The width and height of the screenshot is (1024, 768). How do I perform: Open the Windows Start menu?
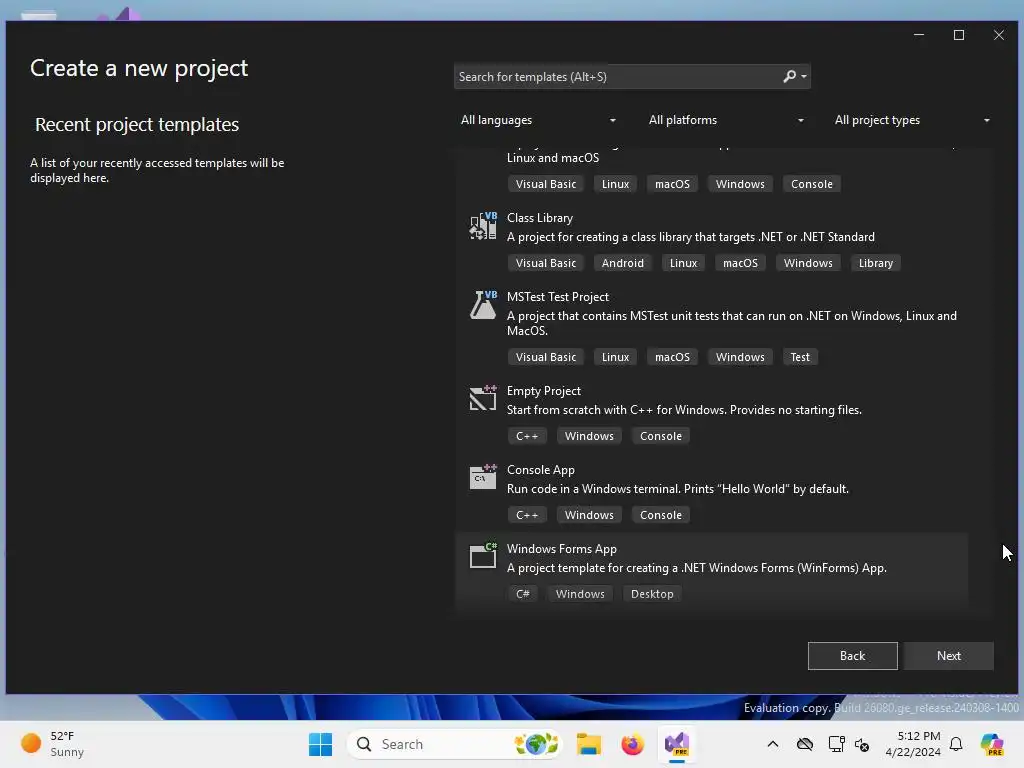[320, 744]
